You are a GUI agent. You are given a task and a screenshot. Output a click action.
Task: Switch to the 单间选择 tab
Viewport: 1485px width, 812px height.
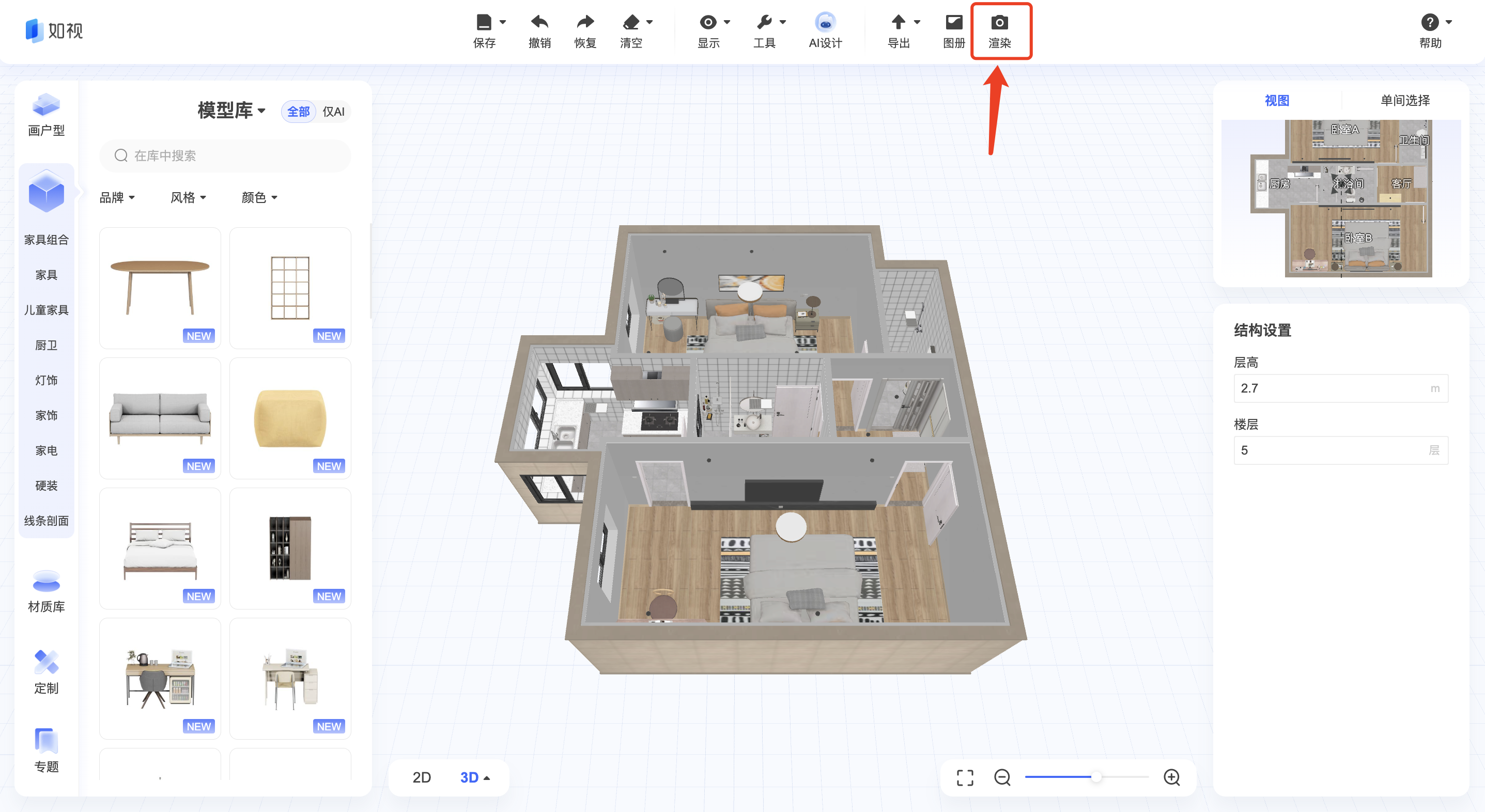1405,100
